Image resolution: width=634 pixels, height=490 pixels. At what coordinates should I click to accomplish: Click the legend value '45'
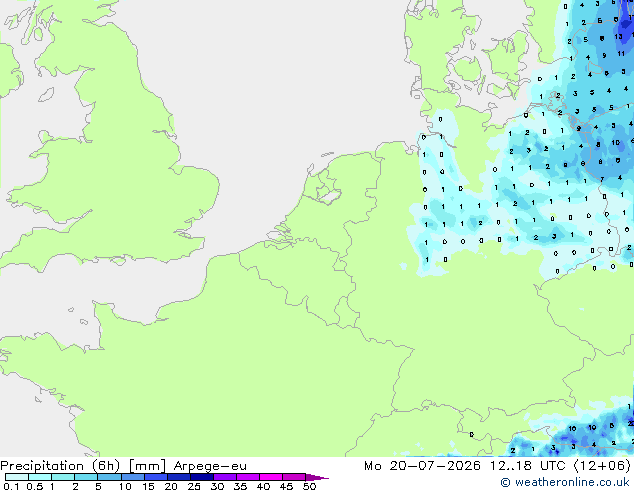[x=286, y=486]
